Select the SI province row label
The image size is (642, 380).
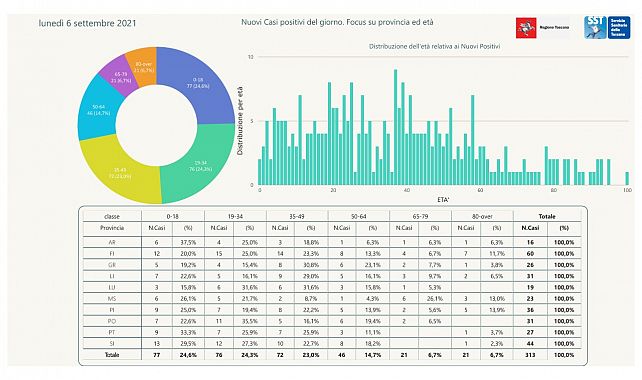pyautogui.click(x=112, y=344)
